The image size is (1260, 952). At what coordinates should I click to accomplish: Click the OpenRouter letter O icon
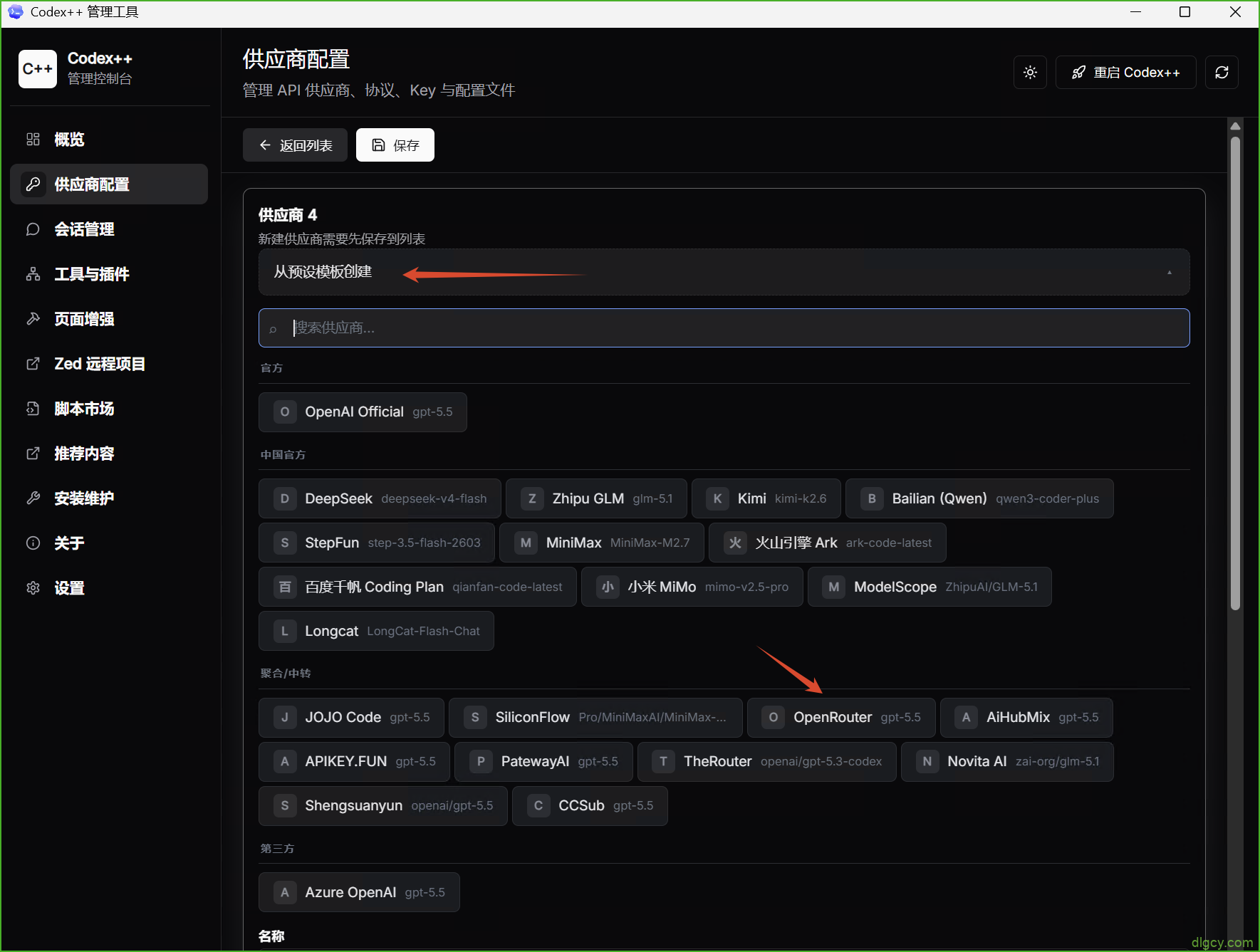[774, 718]
